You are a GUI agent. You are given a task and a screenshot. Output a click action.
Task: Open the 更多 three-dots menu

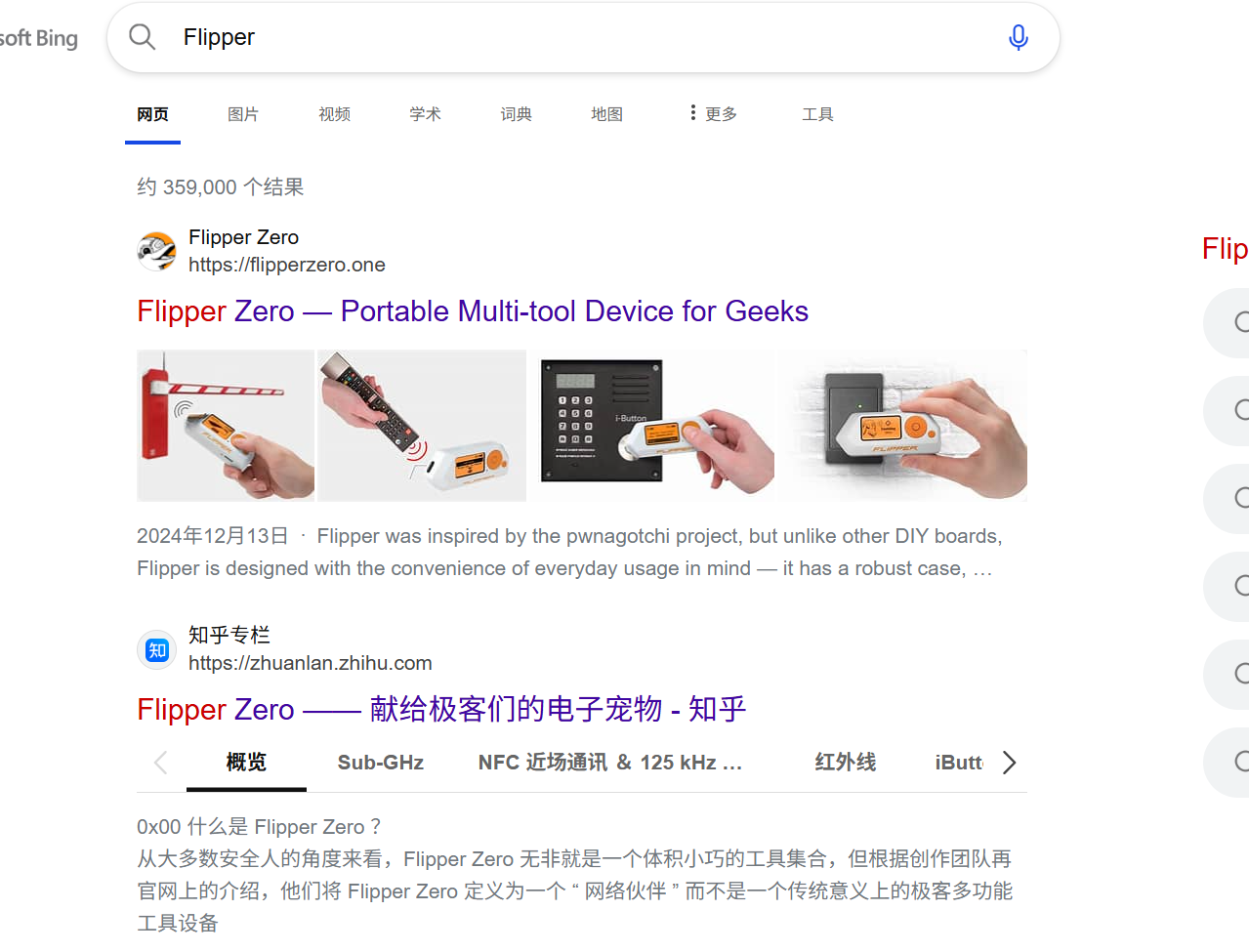click(713, 113)
